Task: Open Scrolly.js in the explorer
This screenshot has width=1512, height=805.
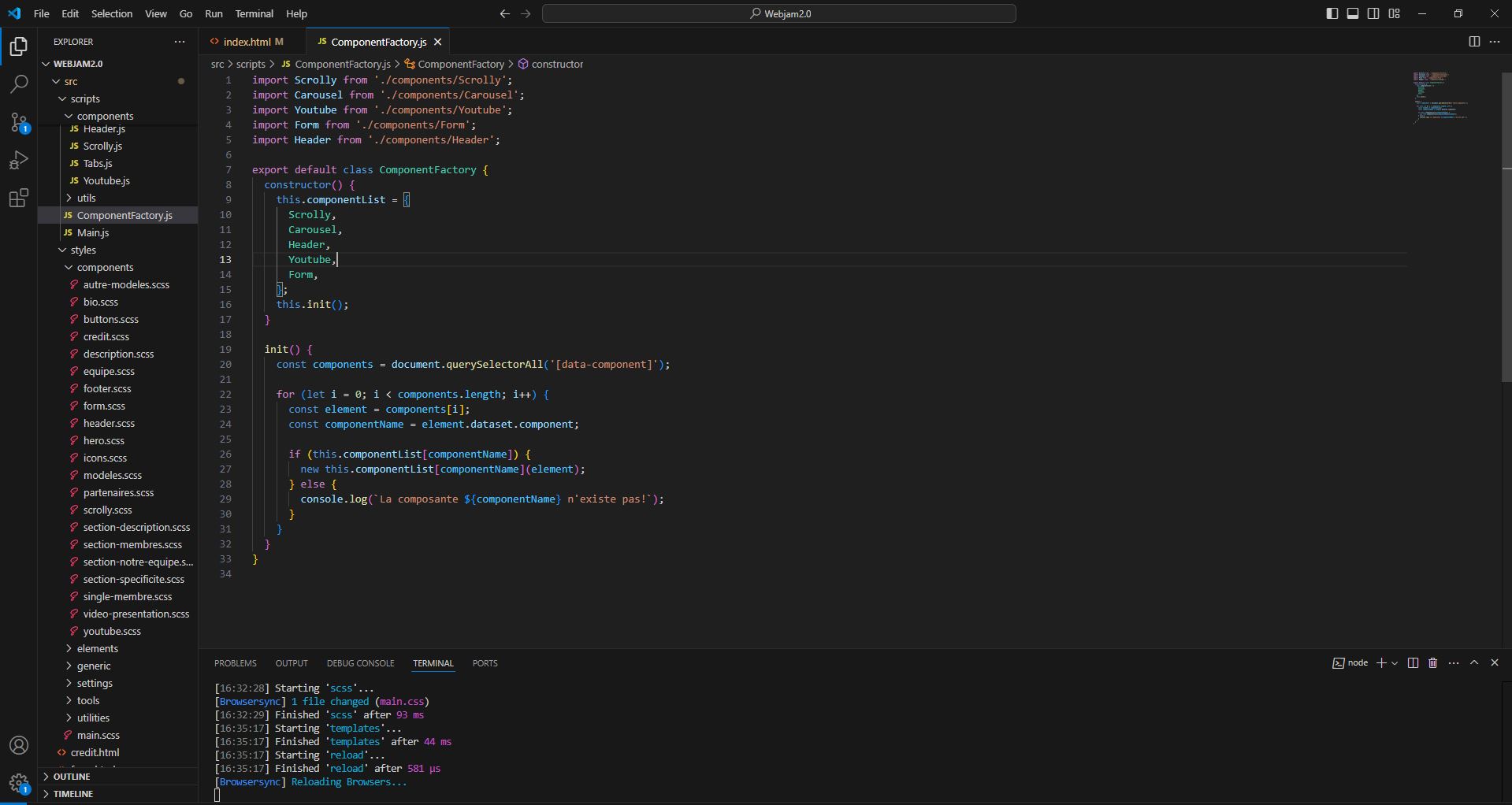Action: point(118,146)
